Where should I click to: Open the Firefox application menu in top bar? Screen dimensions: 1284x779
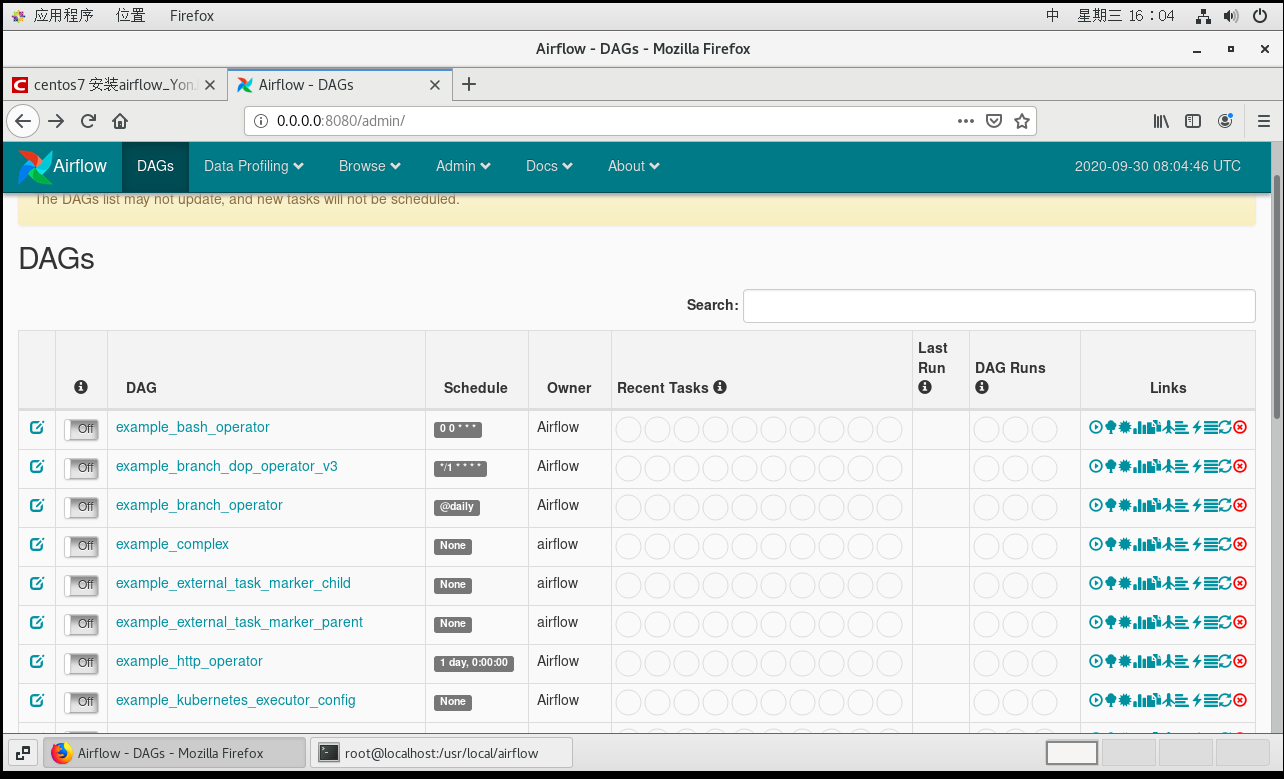click(x=192, y=16)
